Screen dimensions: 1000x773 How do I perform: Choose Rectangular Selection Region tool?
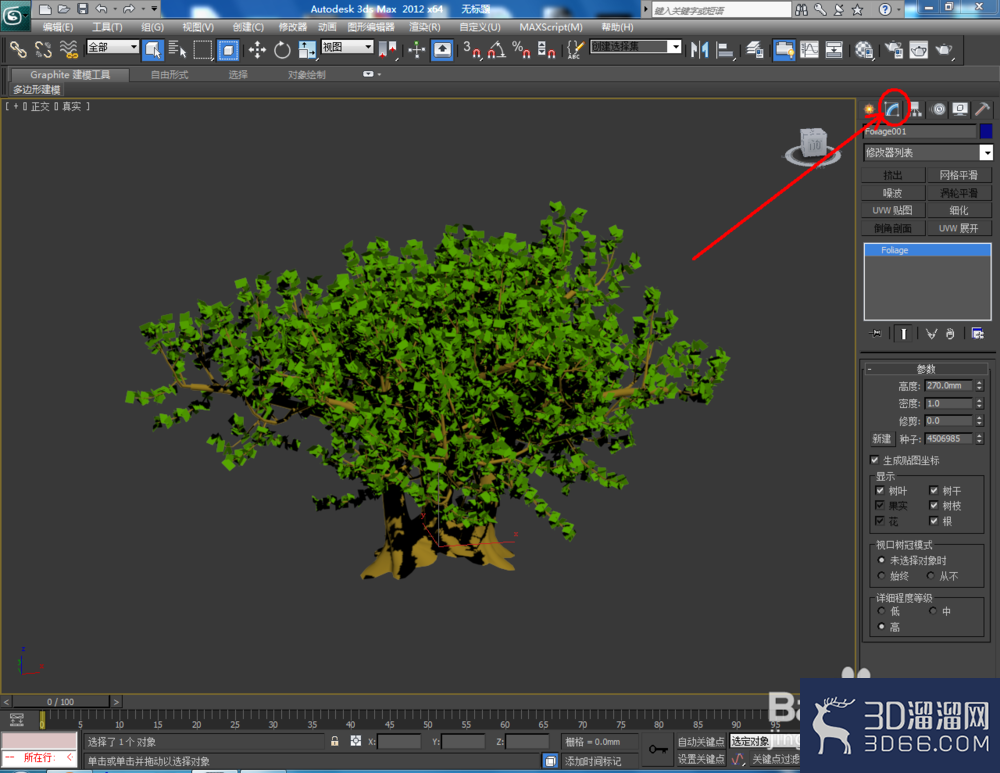tap(203, 49)
